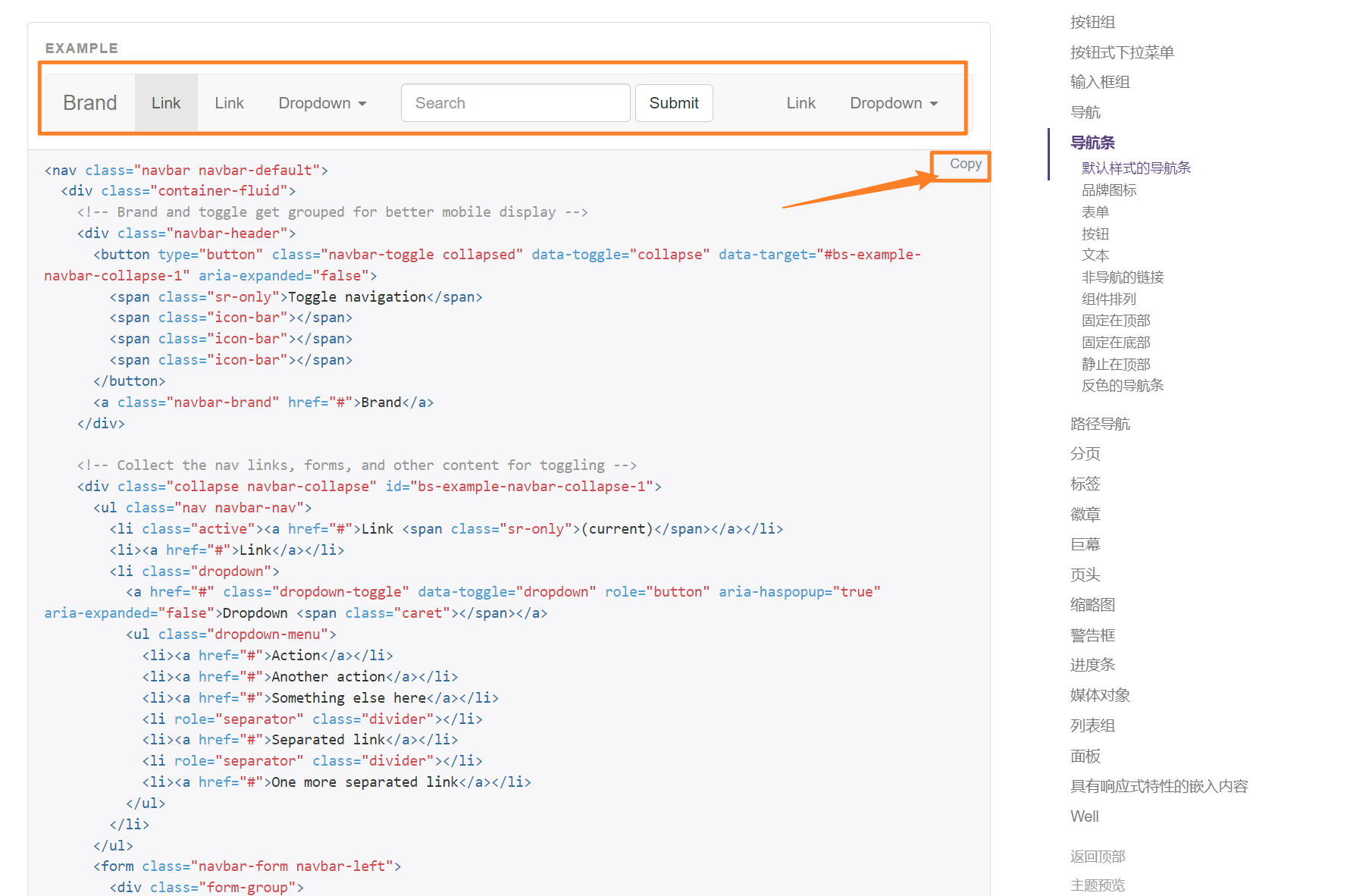Screen dimensions: 1369x896
Task: Select 反色的导航条 in the sidebar
Action: coord(1123,385)
